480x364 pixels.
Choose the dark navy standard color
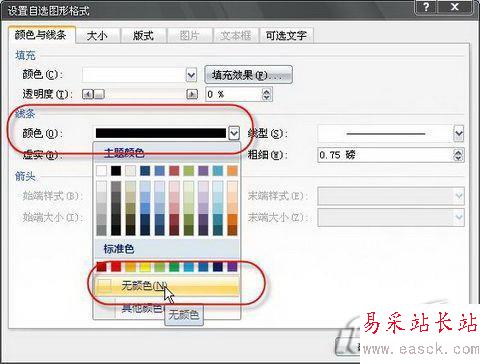(x=218, y=266)
